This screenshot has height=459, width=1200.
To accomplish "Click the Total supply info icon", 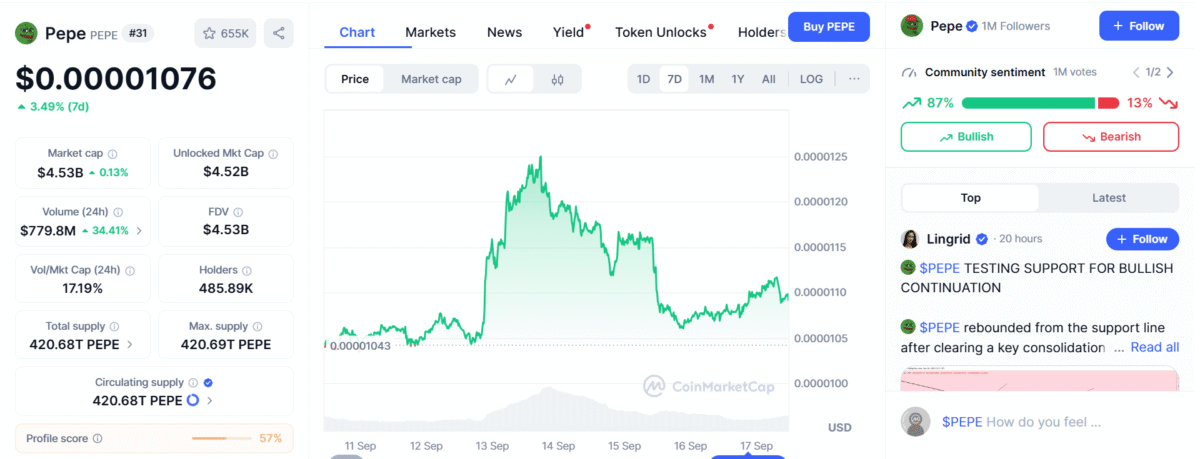I will click(114, 326).
